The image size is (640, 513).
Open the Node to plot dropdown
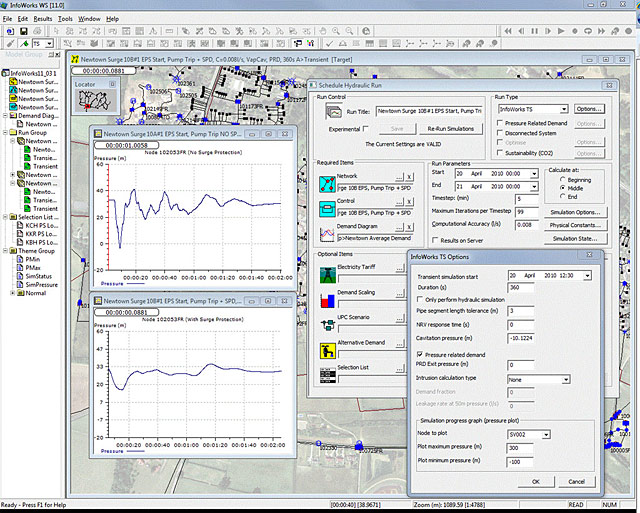tap(546, 435)
